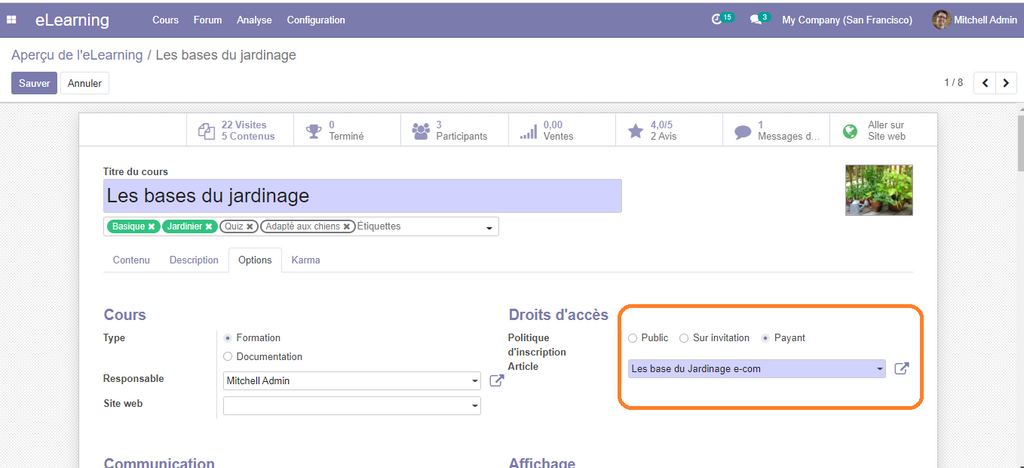Open external link next to Responsable field
Image resolution: width=1024 pixels, height=468 pixels.
[497, 380]
